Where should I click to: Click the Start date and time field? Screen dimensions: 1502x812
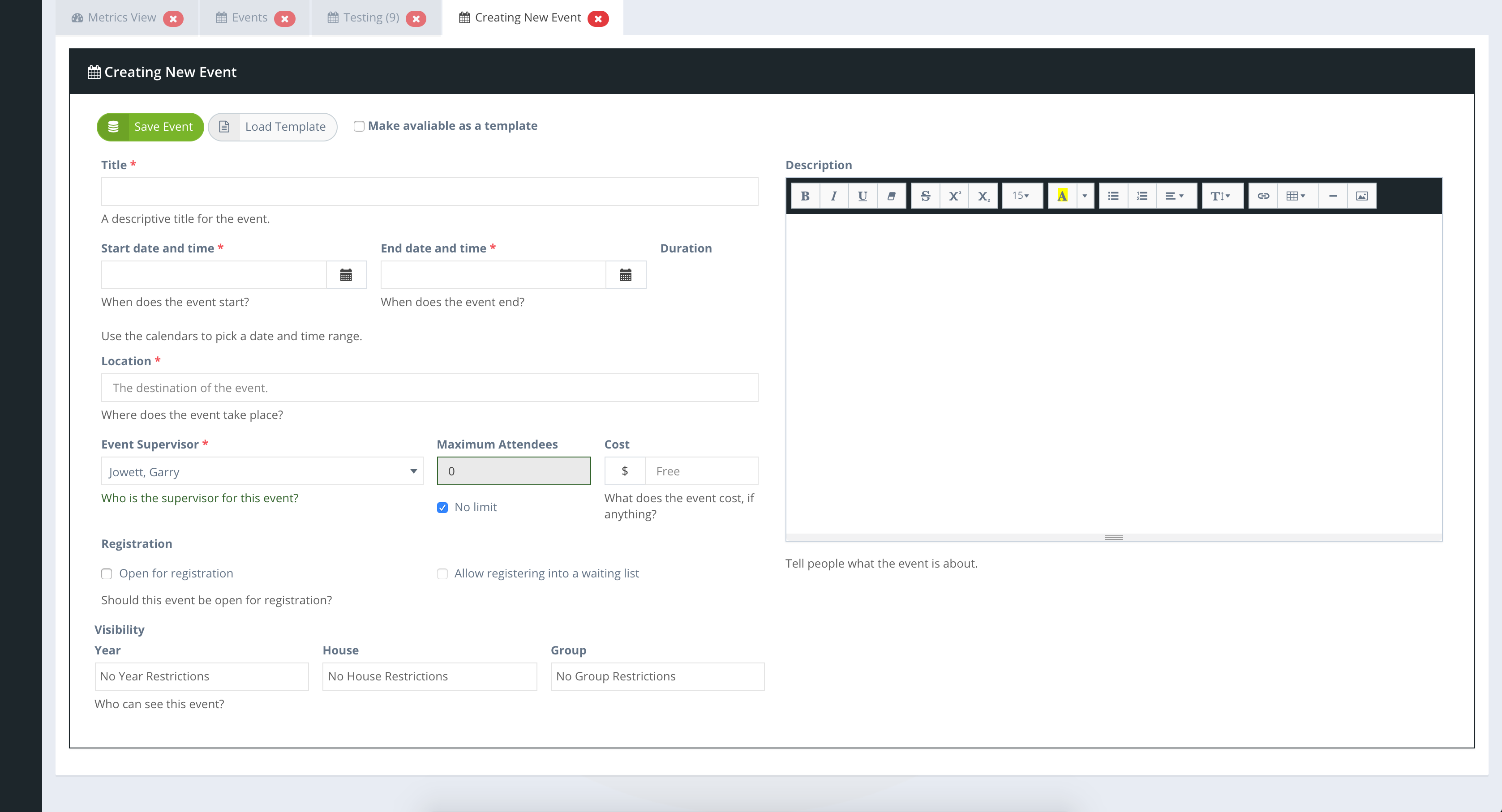tap(214, 275)
